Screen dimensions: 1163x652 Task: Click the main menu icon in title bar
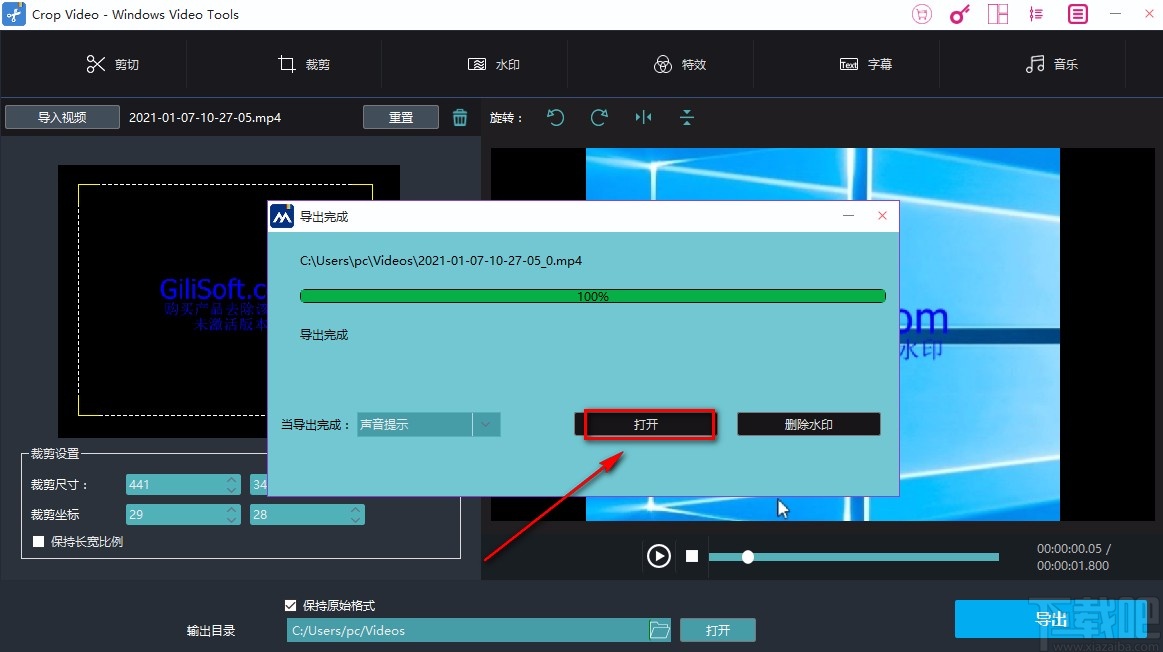1075,14
